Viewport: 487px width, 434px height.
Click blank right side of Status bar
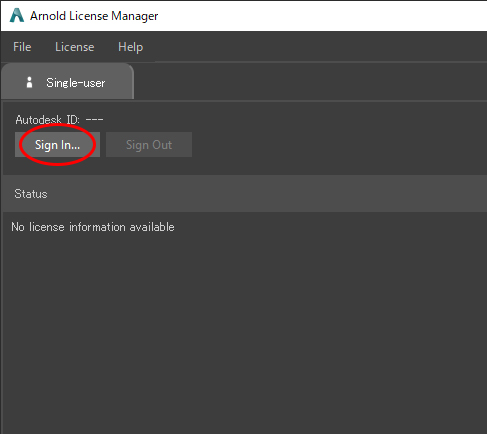(x=267, y=194)
